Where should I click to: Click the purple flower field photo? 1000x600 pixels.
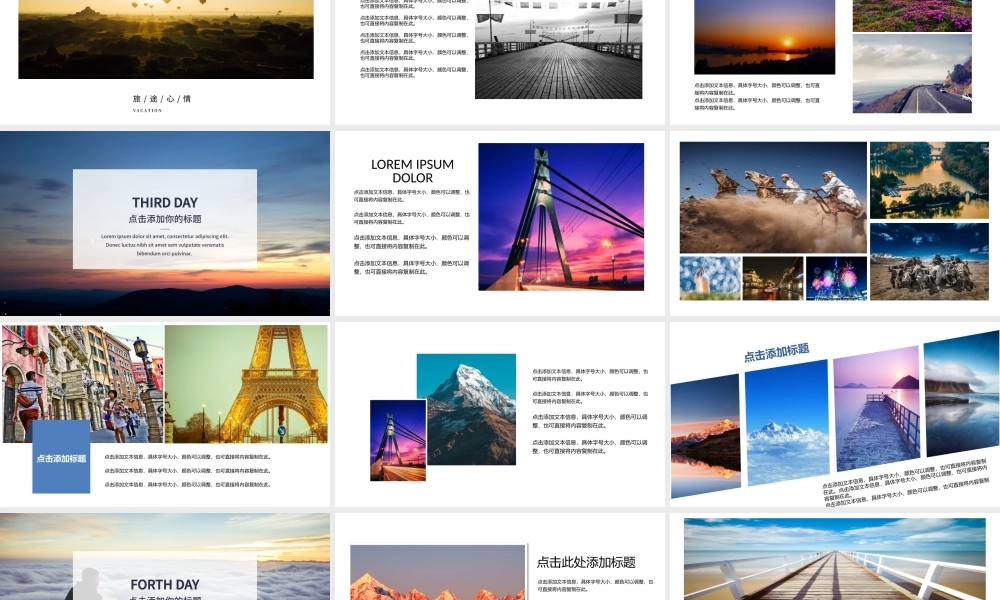pyautogui.click(x=911, y=15)
